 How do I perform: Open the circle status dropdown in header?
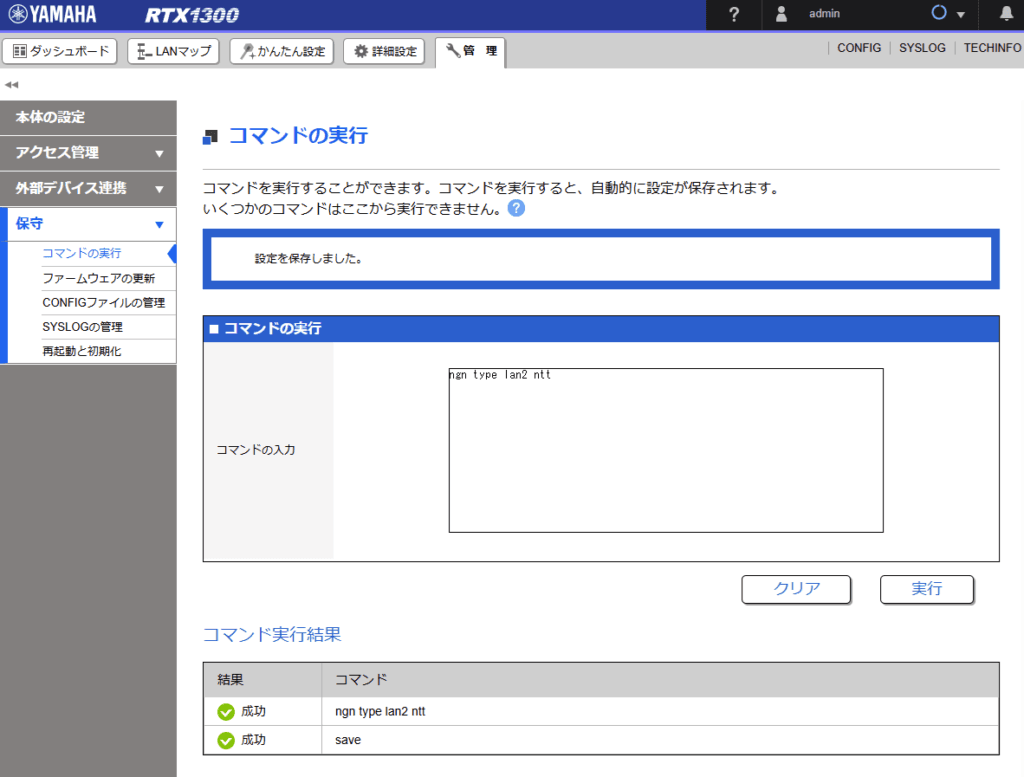point(948,14)
